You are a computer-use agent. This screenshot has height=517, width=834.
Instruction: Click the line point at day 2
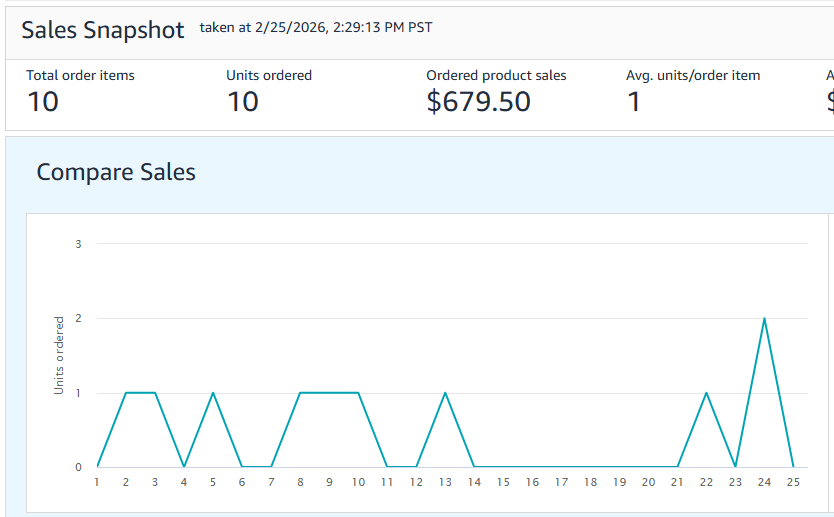(126, 393)
